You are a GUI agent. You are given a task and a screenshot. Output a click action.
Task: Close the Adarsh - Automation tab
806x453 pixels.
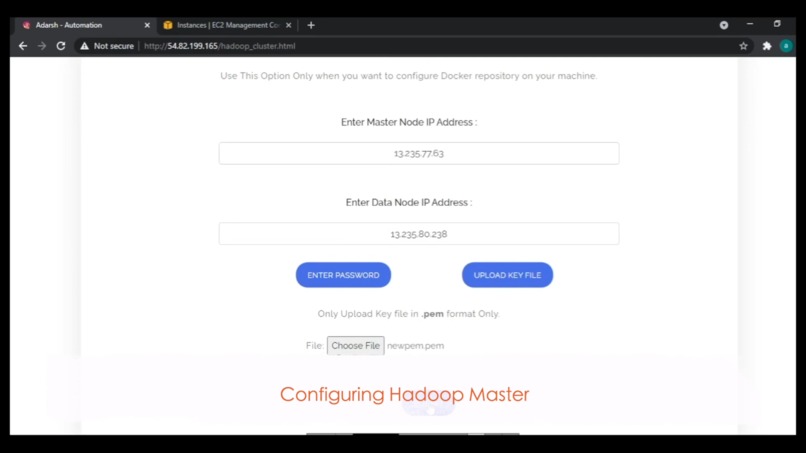pyautogui.click(x=147, y=25)
